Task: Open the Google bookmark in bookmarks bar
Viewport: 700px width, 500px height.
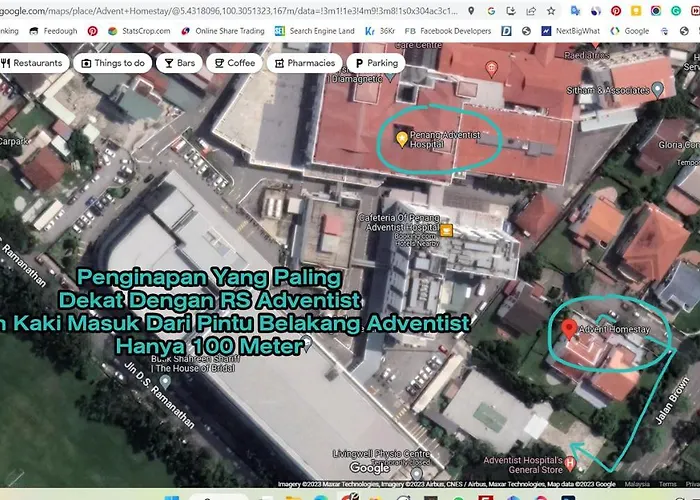Action: (630, 31)
